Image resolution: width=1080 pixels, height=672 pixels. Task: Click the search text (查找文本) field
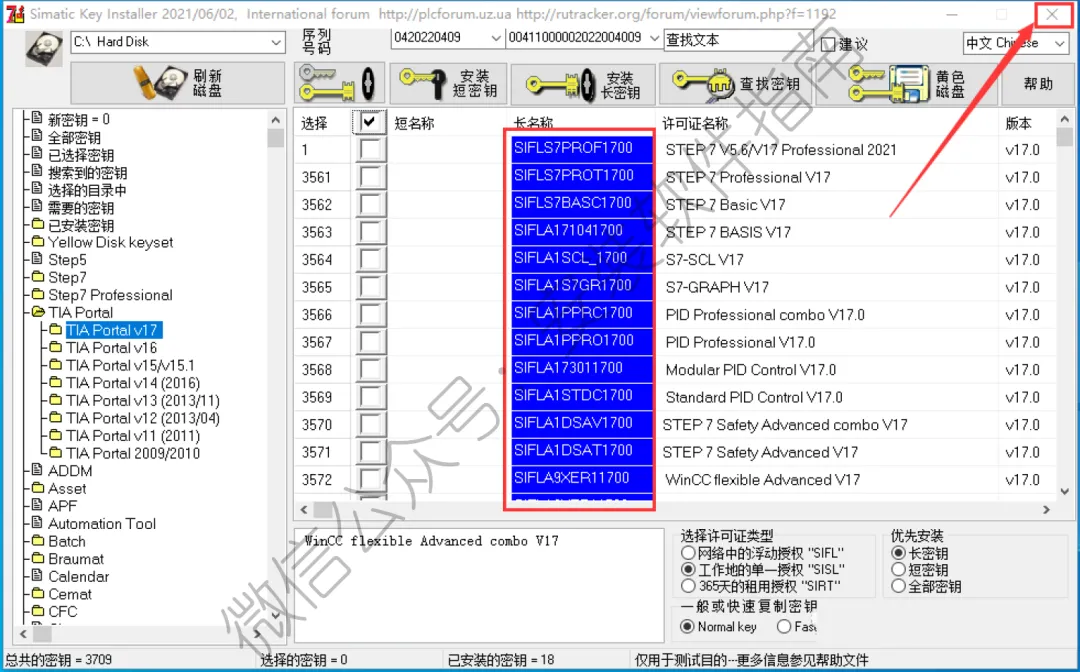click(x=738, y=40)
